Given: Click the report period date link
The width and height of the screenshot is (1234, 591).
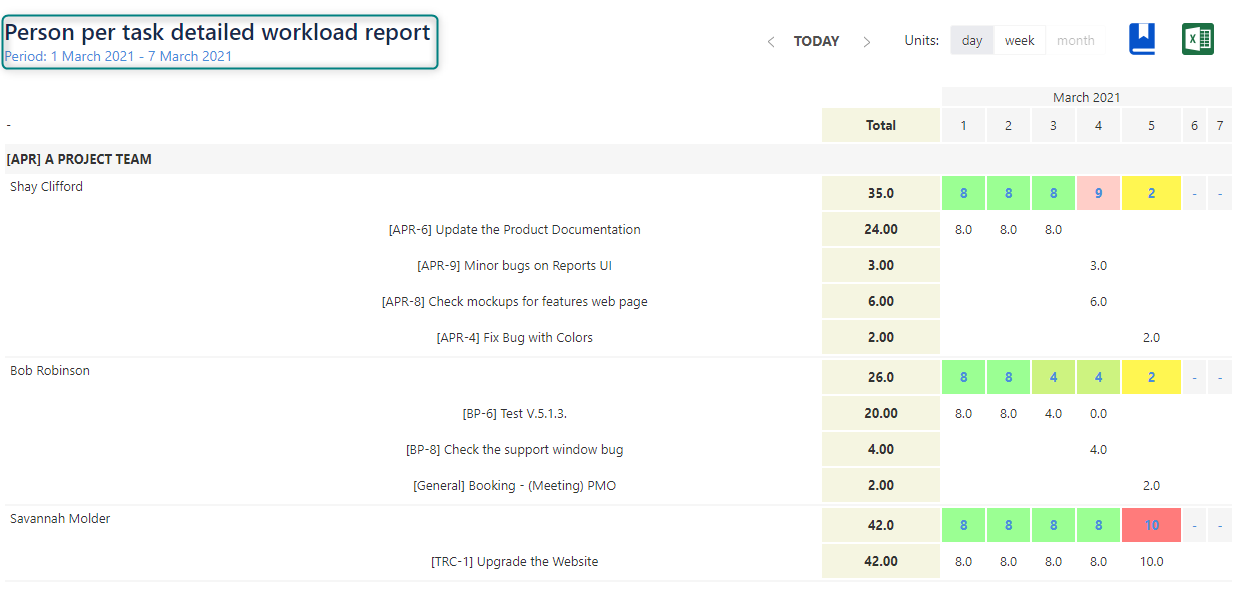Looking at the screenshot, I should 118,57.
